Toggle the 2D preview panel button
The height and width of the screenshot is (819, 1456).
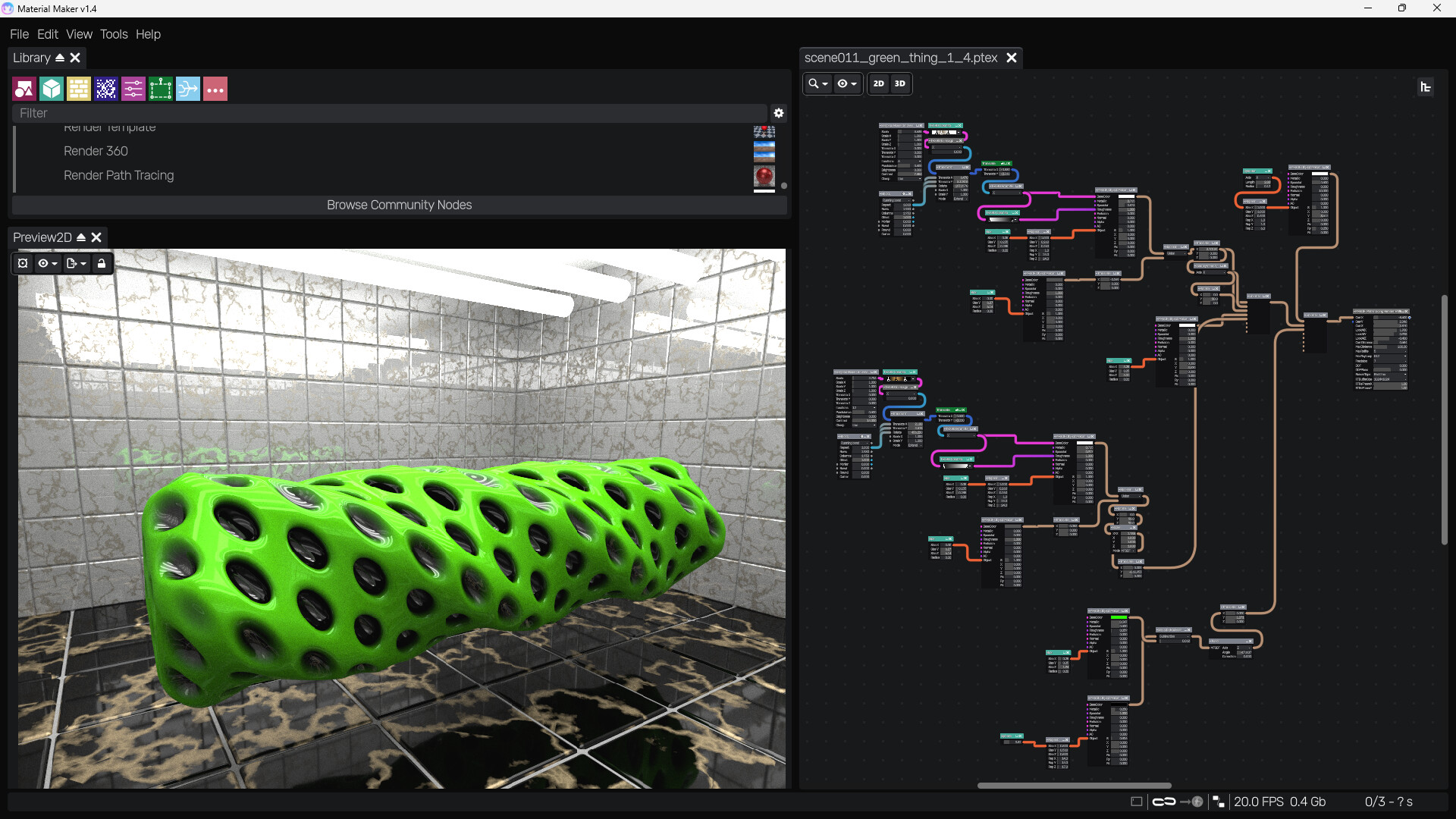pos(877,83)
